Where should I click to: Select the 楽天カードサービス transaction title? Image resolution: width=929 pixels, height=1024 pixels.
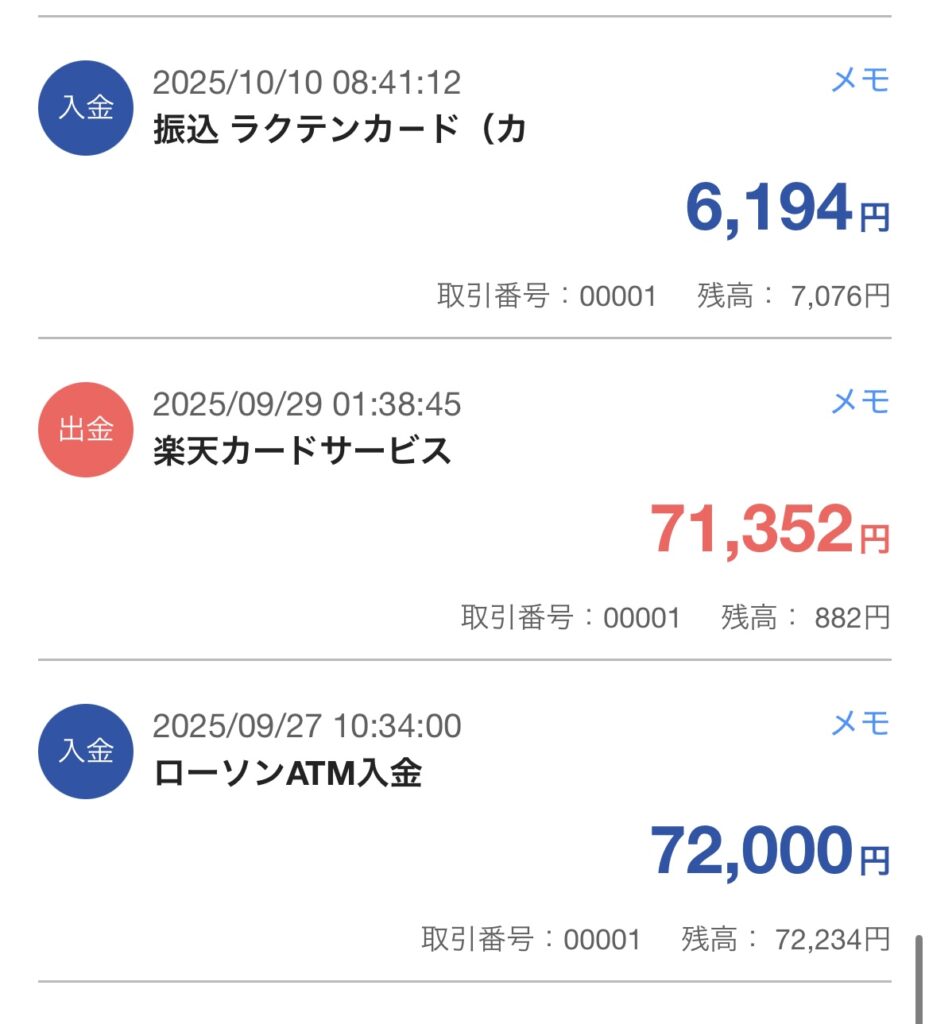coord(302,452)
